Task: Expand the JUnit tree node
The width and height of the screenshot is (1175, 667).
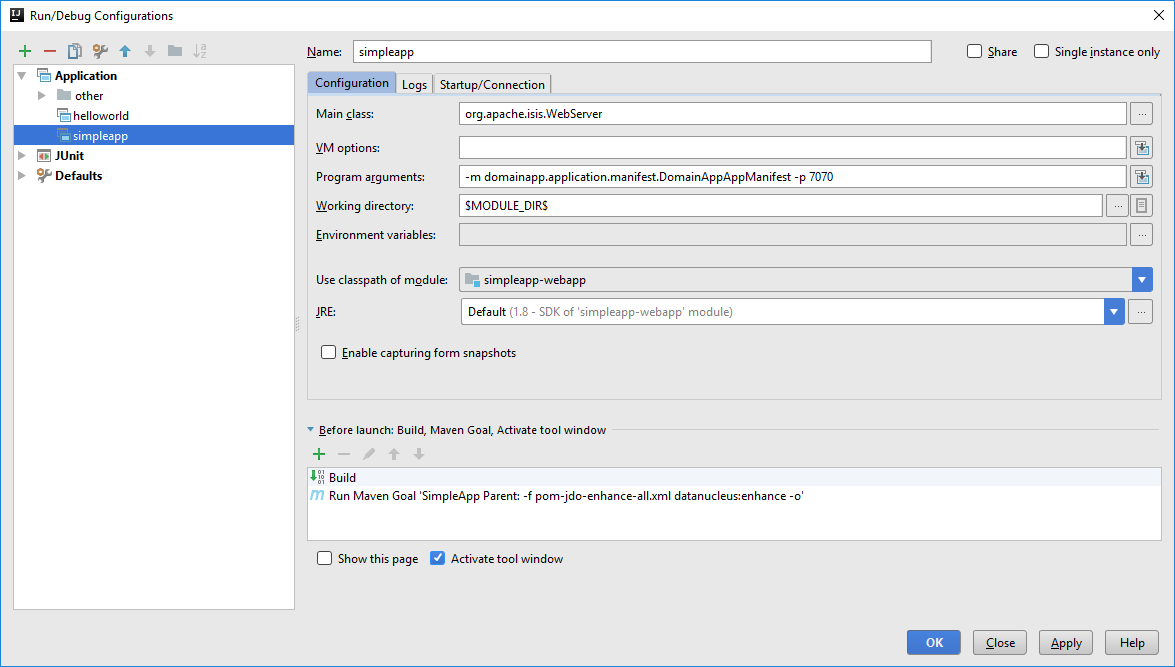Action: point(22,156)
